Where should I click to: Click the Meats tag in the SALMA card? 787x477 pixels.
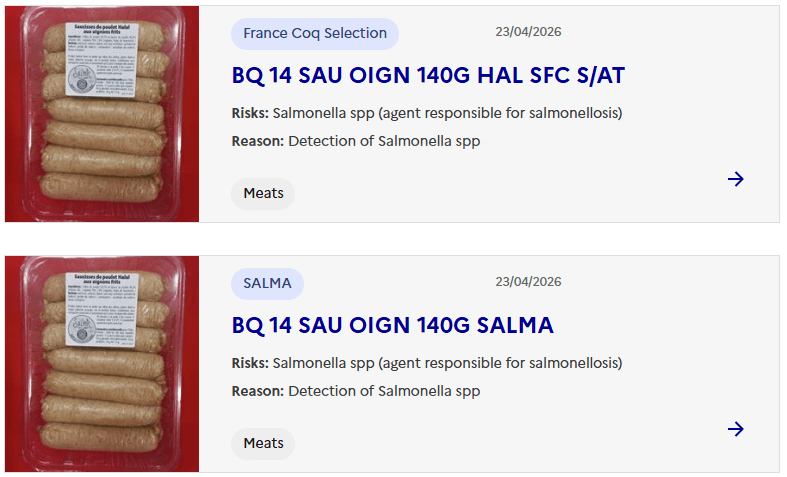[263, 443]
